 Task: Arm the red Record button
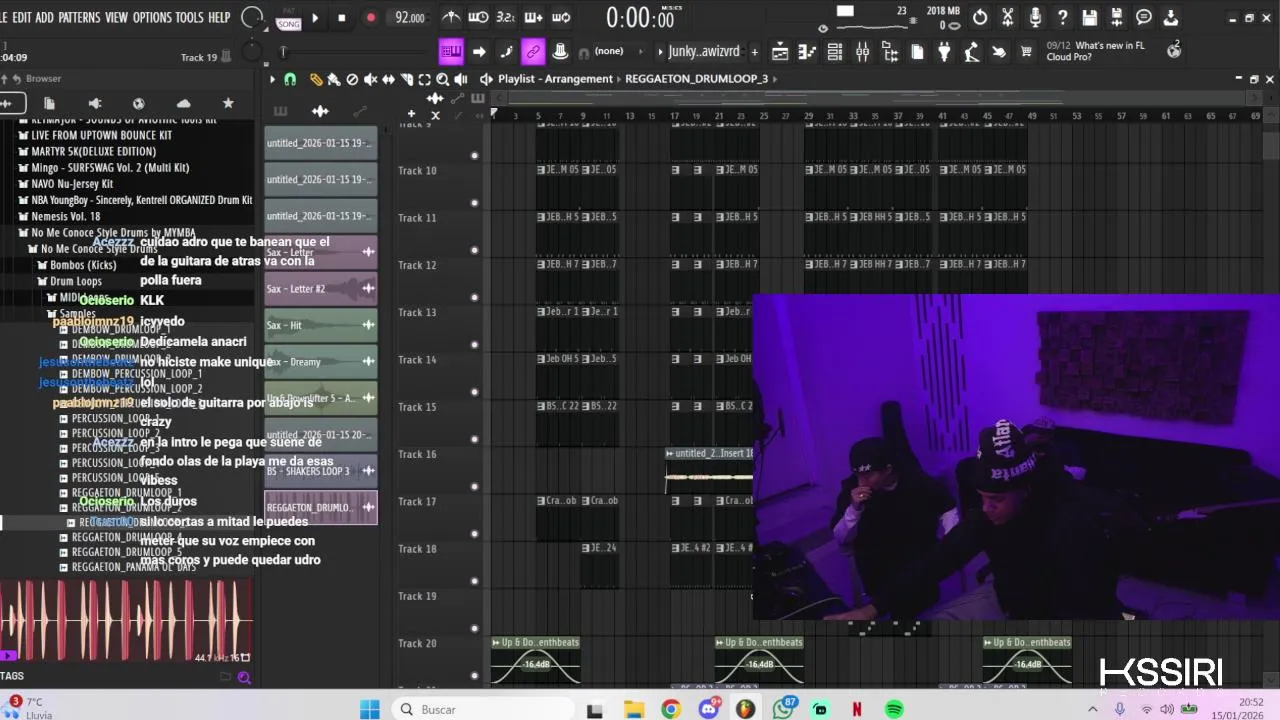point(371,18)
